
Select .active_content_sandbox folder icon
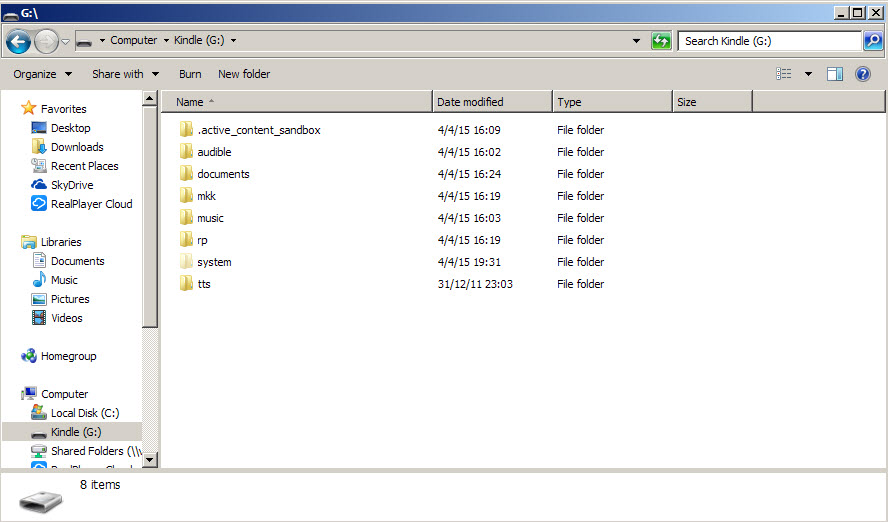(186, 130)
